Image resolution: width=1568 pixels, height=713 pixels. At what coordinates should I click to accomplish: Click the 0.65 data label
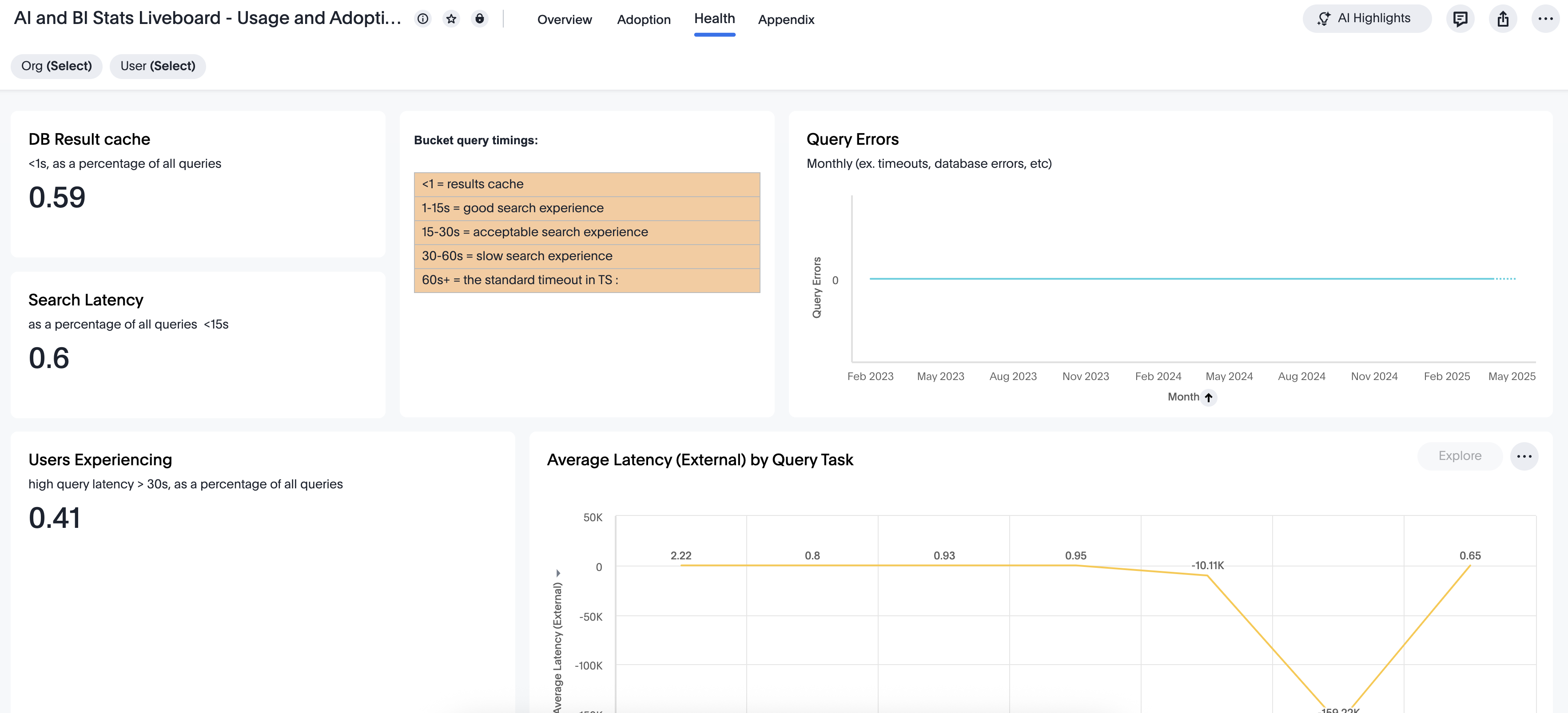click(1470, 556)
